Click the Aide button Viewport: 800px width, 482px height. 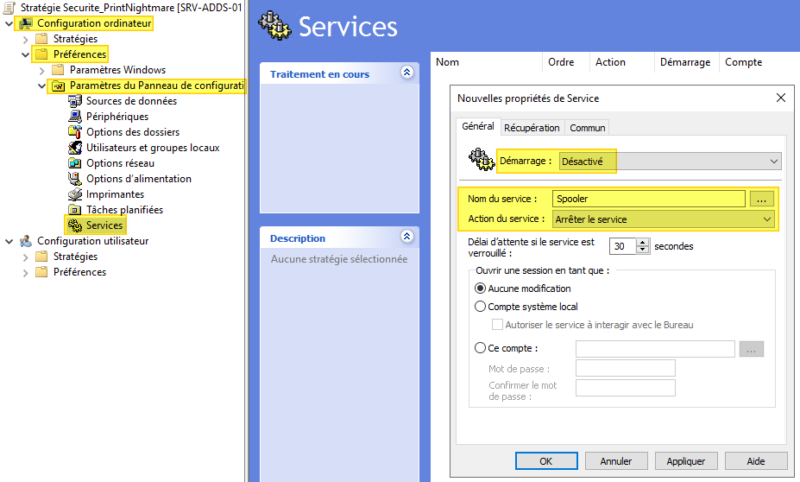[756, 461]
